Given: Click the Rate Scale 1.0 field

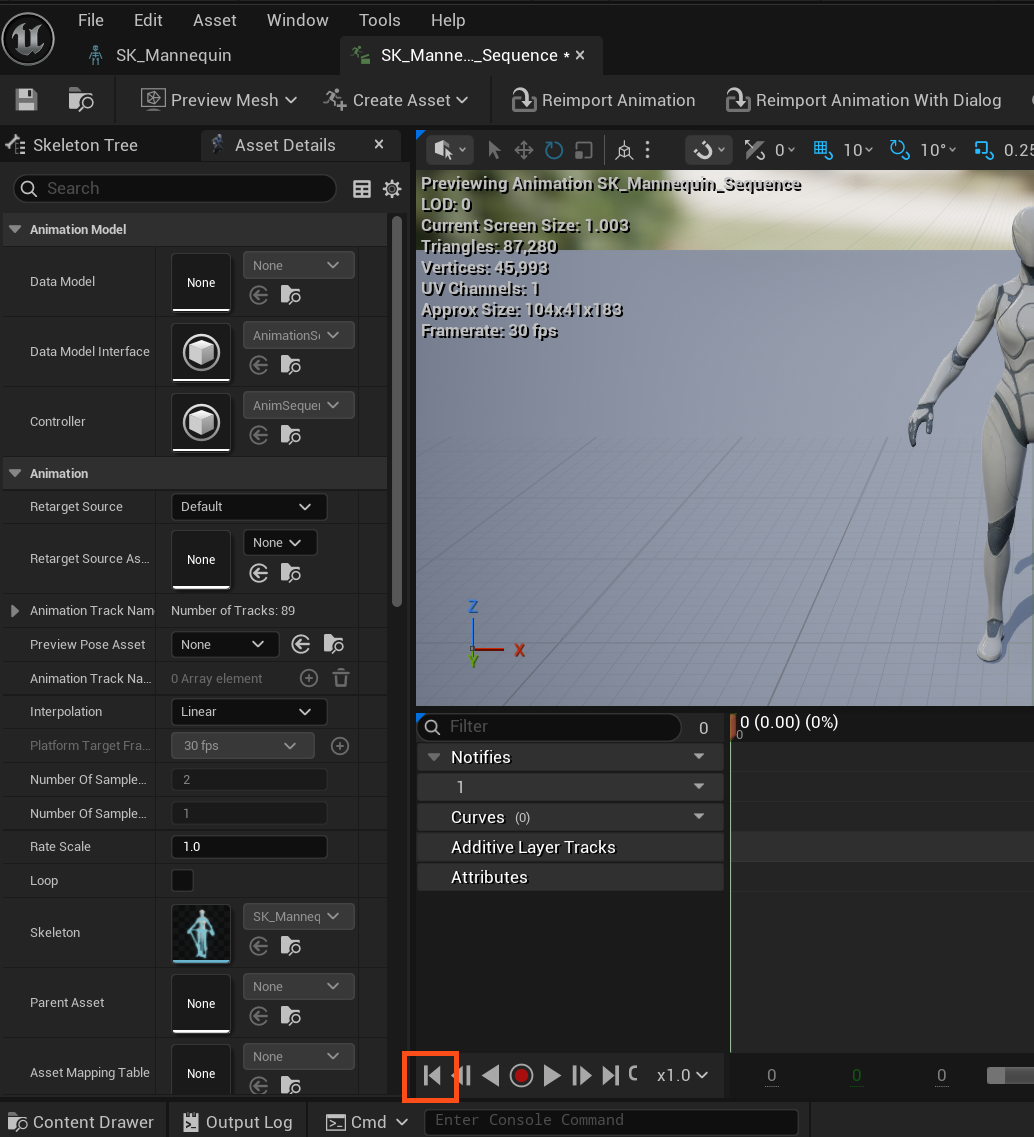Looking at the screenshot, I should tap(249, 847).
